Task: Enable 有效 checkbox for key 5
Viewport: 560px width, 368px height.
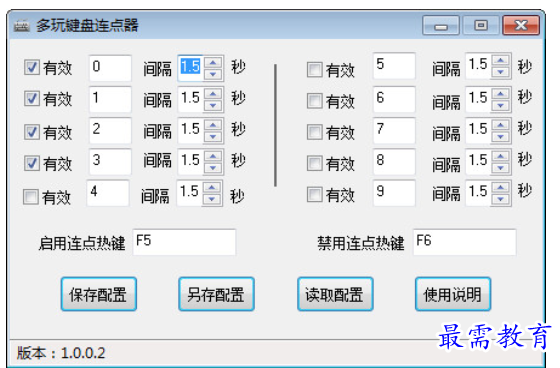Action: click(x=314, y=70)
